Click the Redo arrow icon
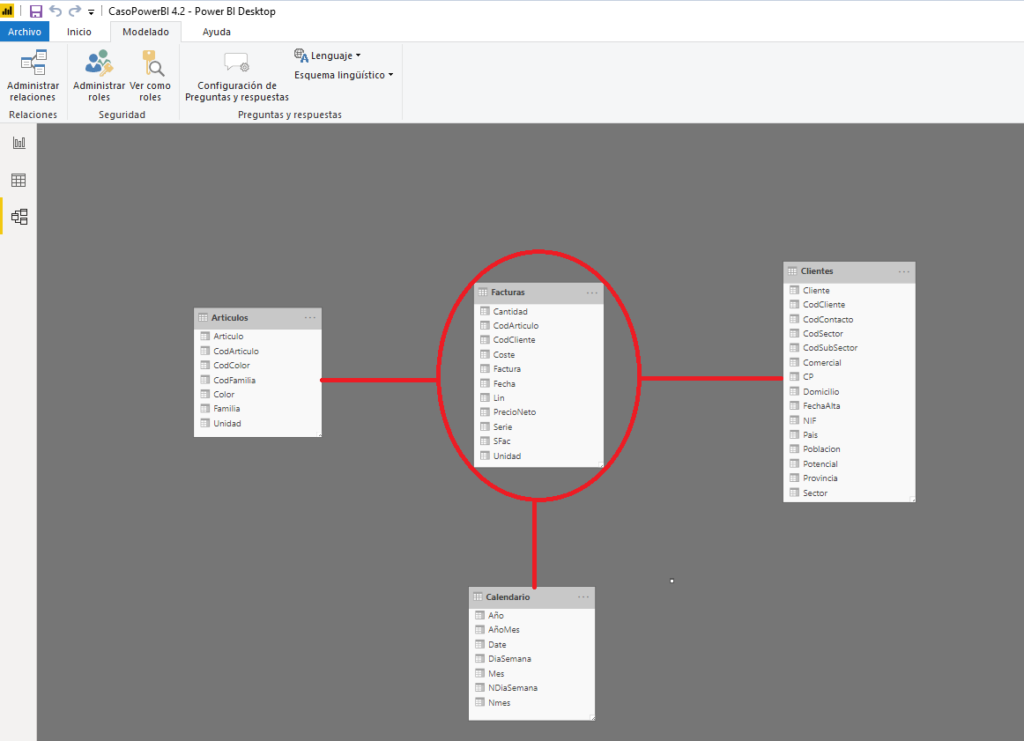This screenshot has height=741, width=1024. 72,10
